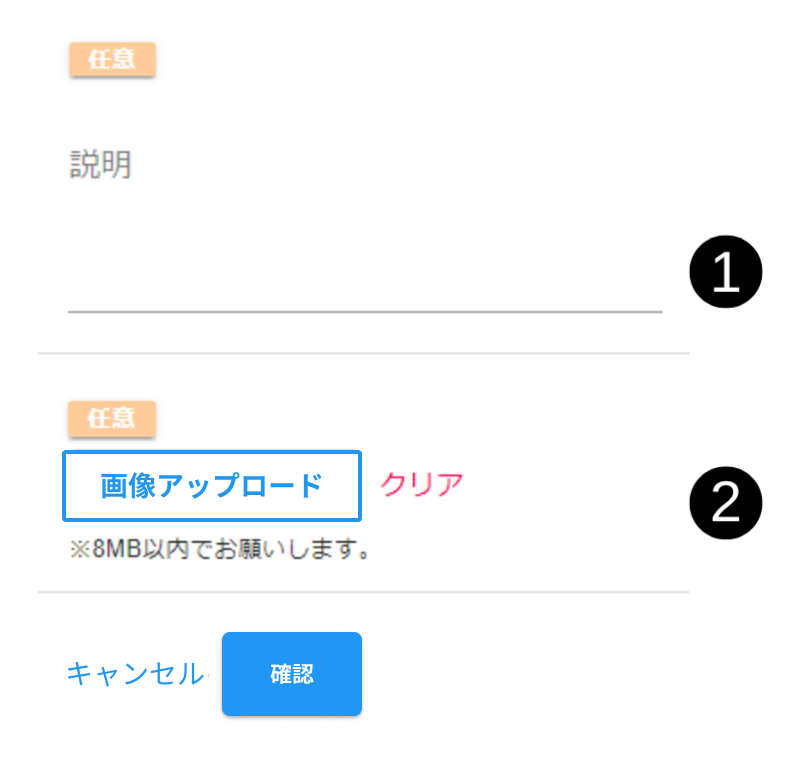The width and height of the screenshot is (800, 772).
Task: Open the image upload file chooser
Action: pos(212,486)
